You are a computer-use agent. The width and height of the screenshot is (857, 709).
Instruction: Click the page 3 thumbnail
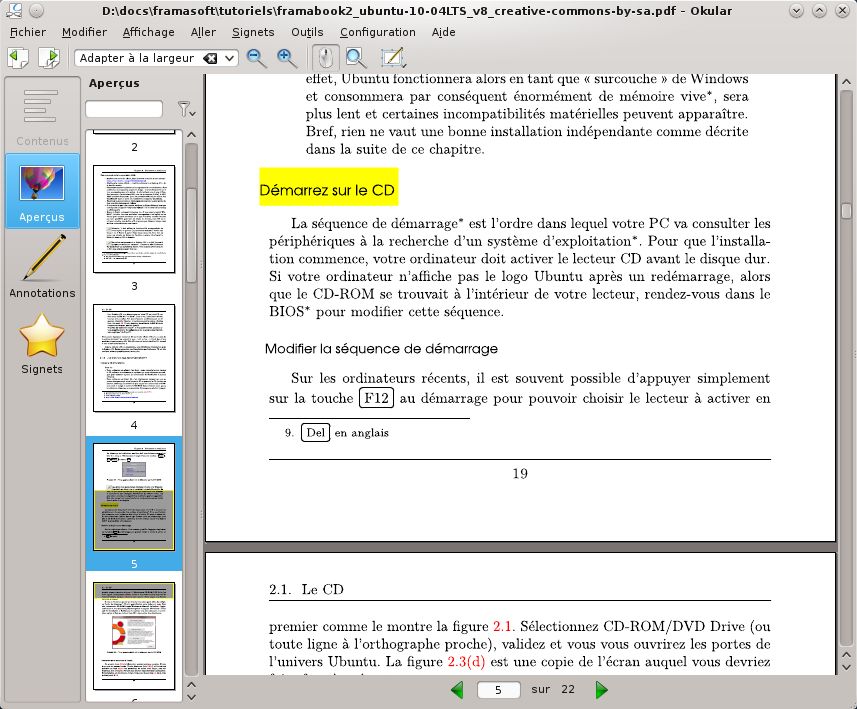point(134,219)
